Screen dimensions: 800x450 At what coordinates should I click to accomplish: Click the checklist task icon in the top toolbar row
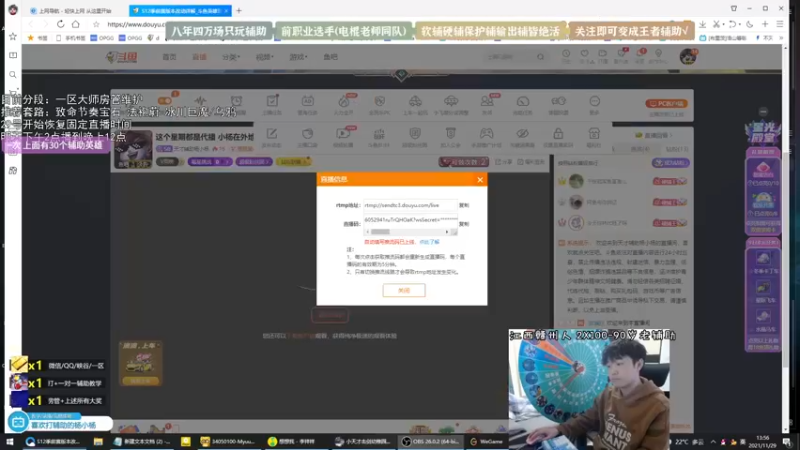click(272, 101)
